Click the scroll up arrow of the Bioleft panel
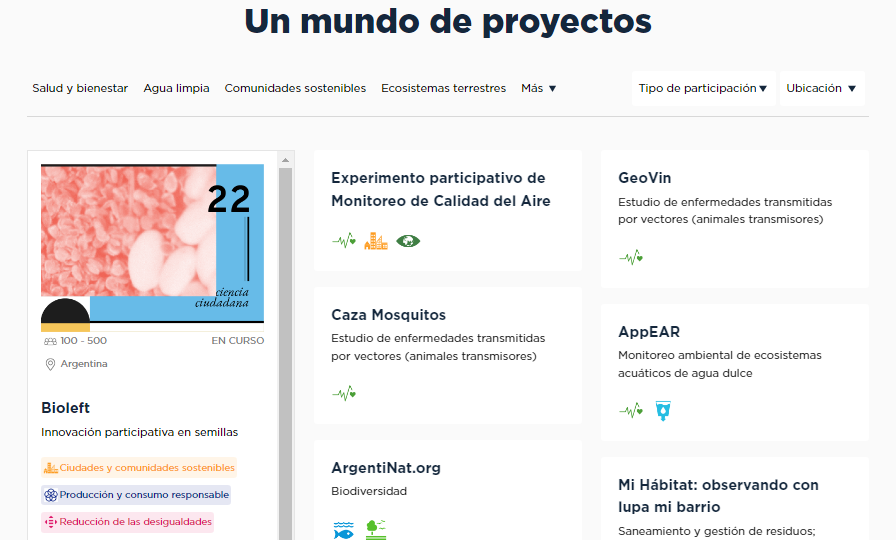Viewport: 896px width, 540px height. point(286,161)
